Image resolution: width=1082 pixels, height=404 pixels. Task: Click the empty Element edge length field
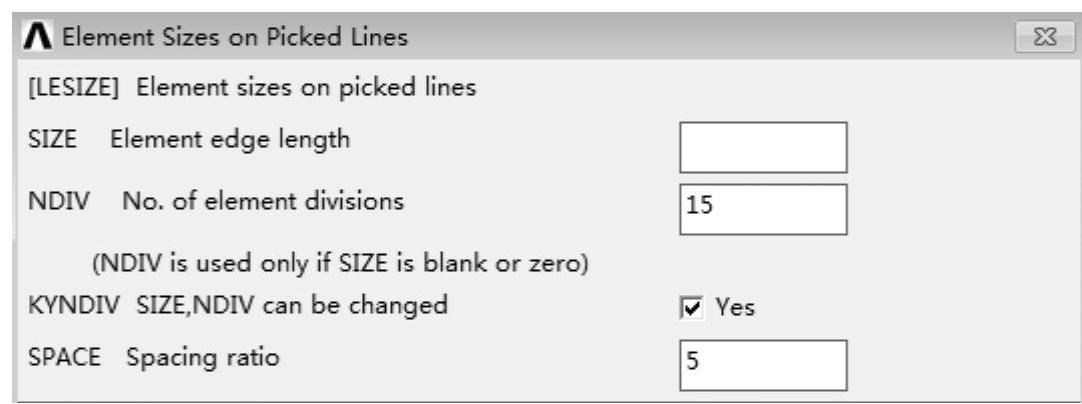[763, 148]
